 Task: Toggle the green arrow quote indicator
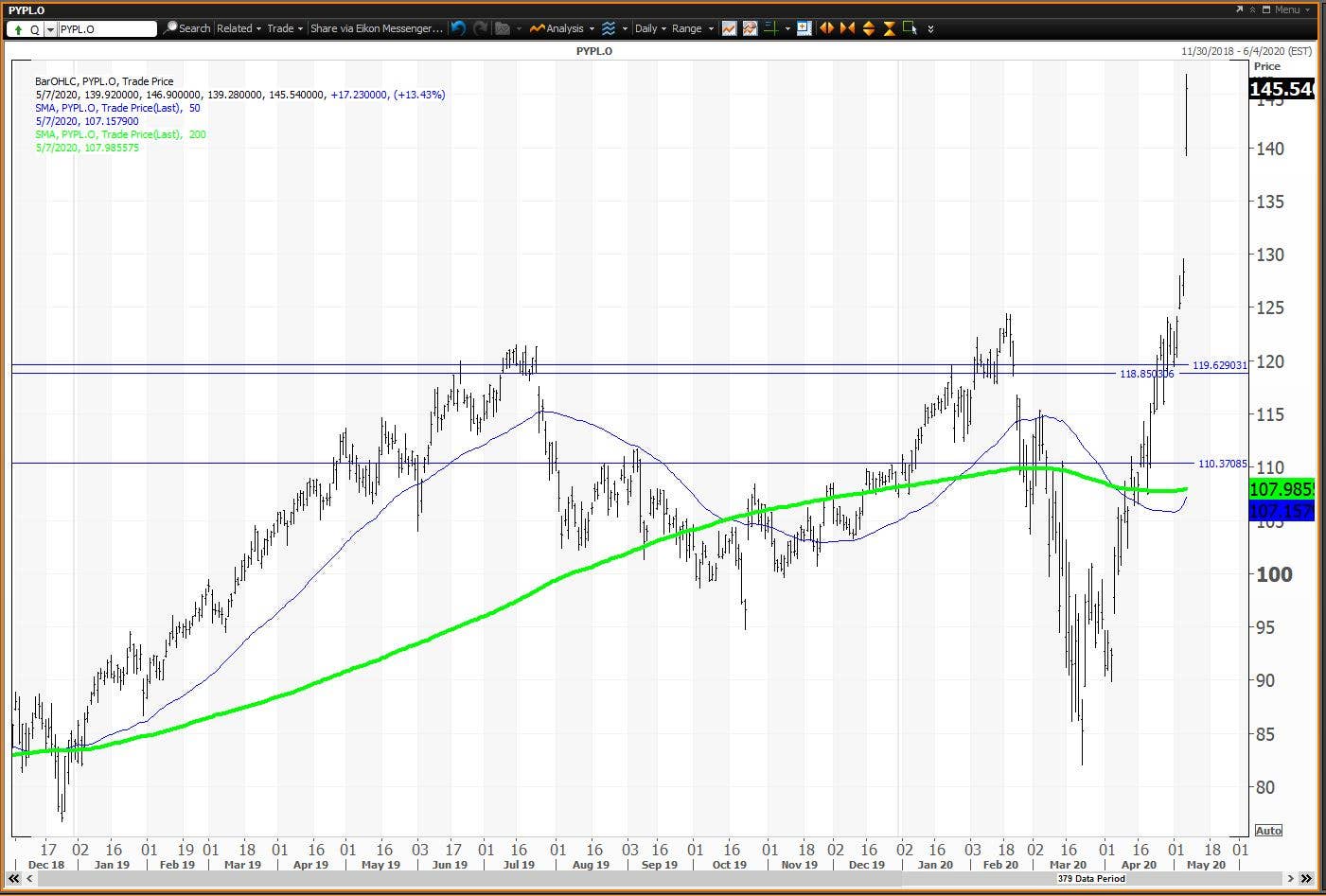pyautogui.click(x=18, y=29)
